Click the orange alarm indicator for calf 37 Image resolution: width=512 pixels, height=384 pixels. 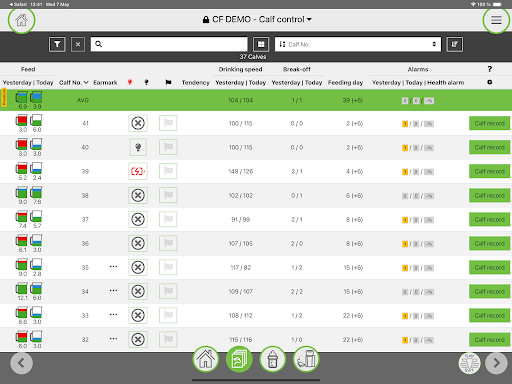click(x=405, y=220)
